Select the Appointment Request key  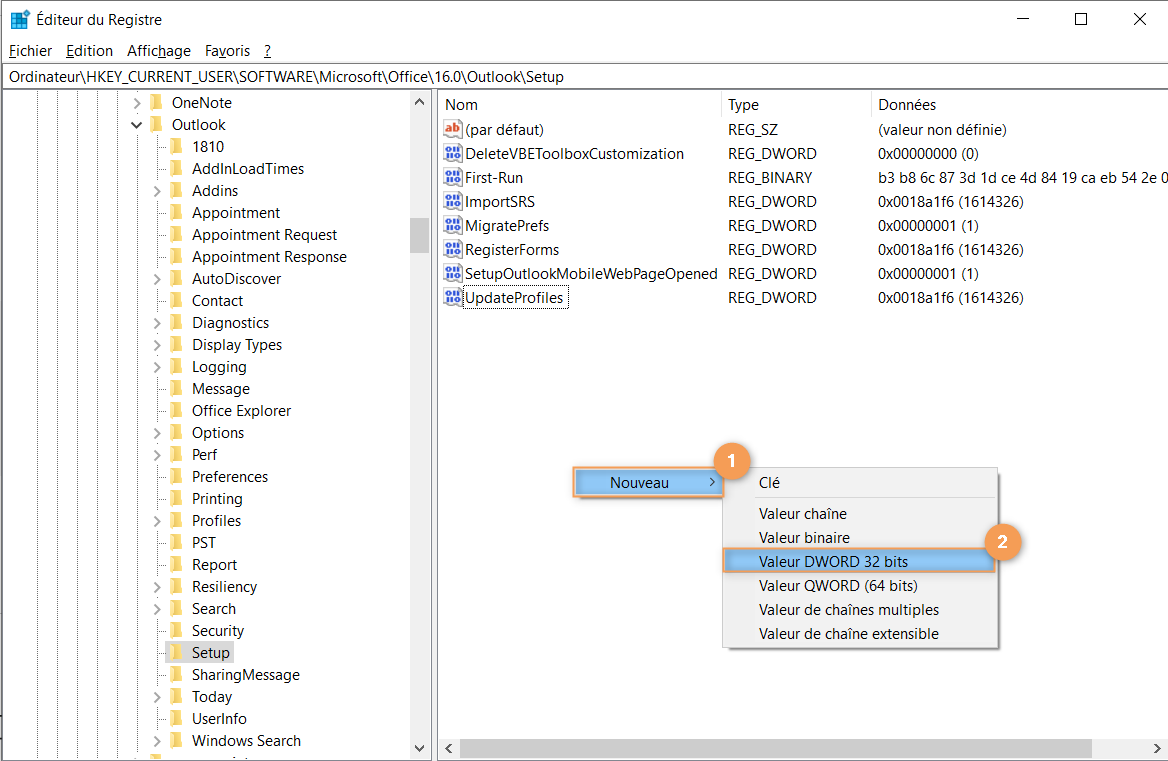(264, 235)
